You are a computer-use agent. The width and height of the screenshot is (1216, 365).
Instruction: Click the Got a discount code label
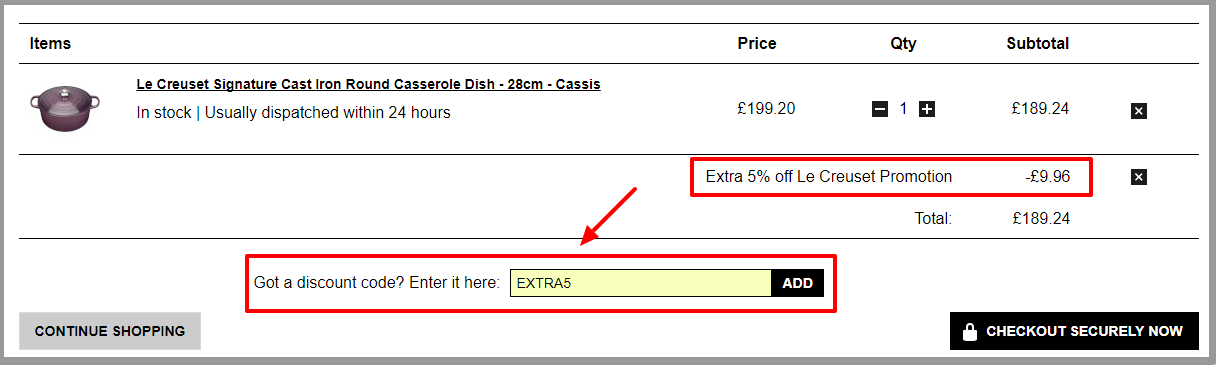(x=376, y=283)
